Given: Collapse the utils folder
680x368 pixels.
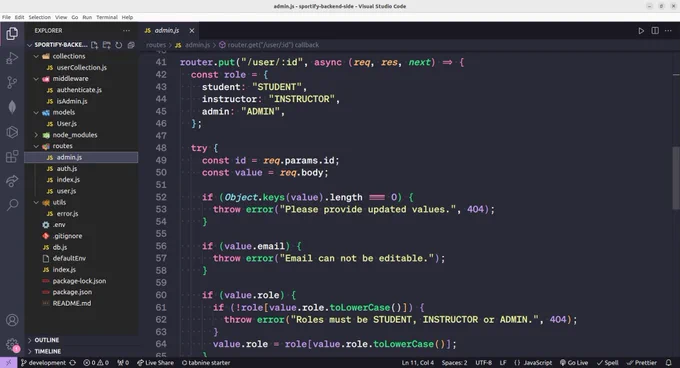Looking at the screenshot, I should 36,202.
